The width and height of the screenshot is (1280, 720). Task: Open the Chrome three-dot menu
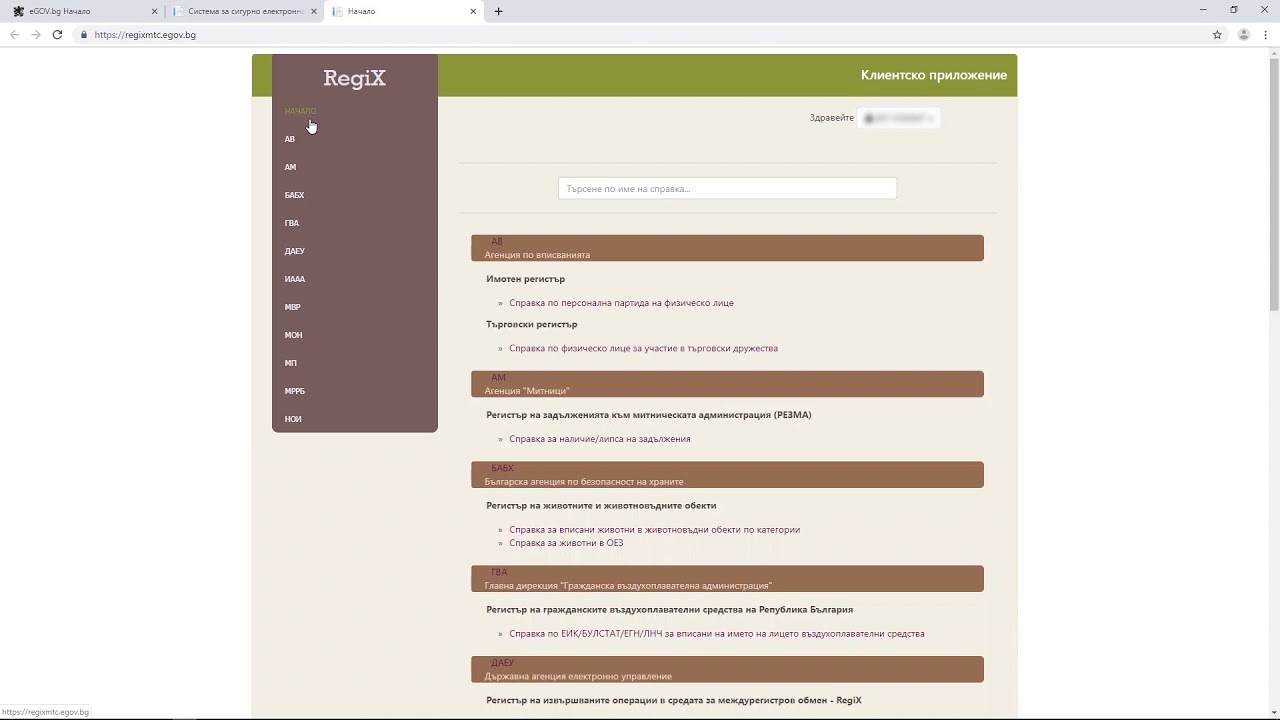tap(1265, 34)
